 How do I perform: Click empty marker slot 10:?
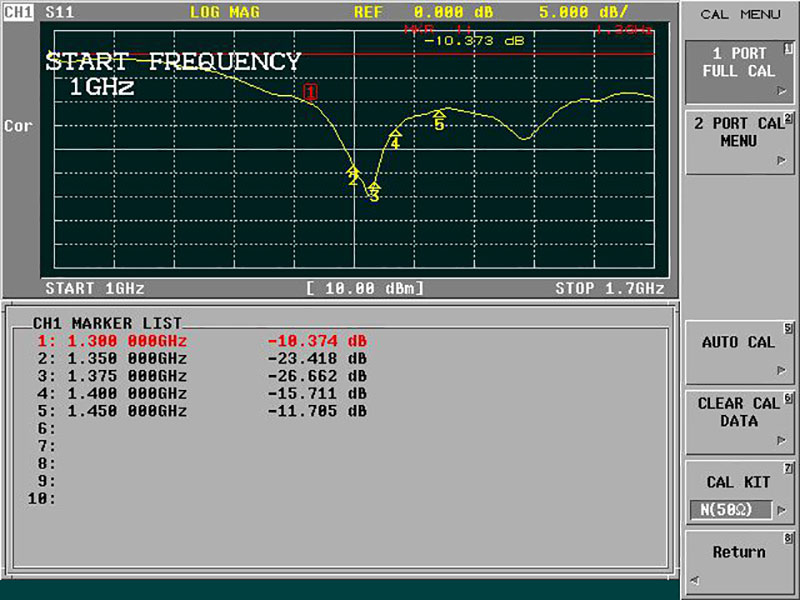click(41, 498)
